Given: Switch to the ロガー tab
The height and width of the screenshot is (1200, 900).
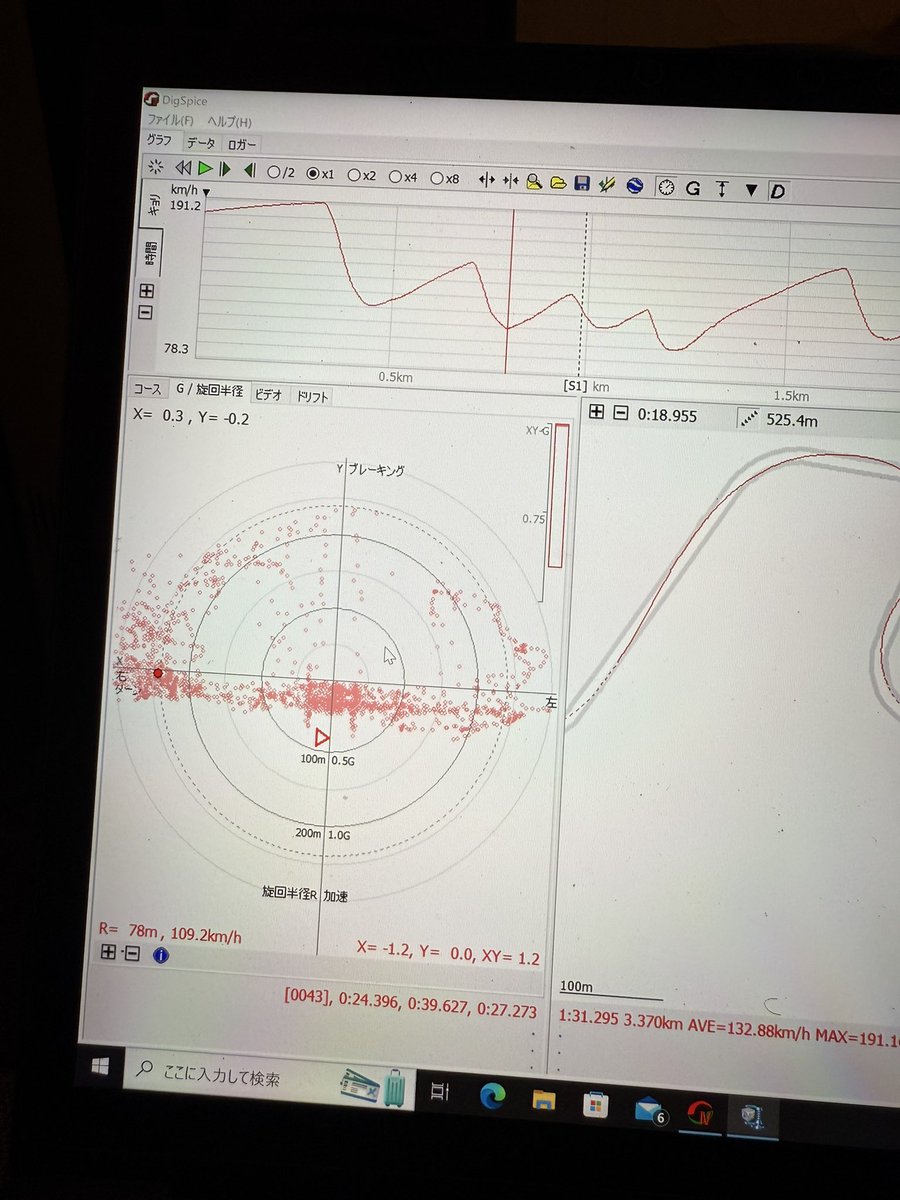Looking at the screenshot, I should [241, 145].
